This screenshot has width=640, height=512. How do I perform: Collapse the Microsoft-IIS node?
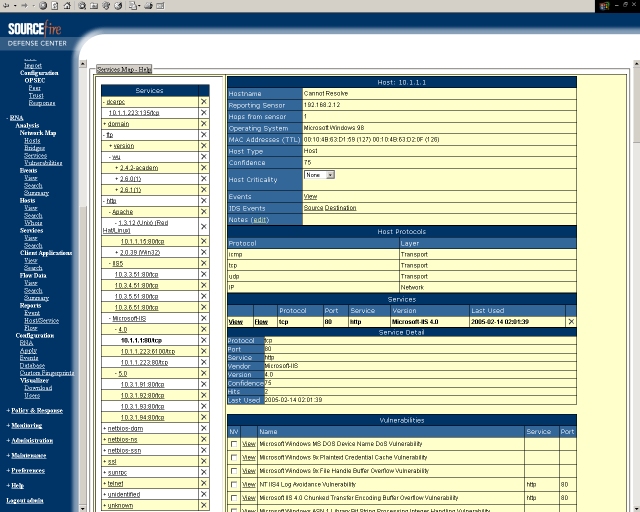point(110,318)
